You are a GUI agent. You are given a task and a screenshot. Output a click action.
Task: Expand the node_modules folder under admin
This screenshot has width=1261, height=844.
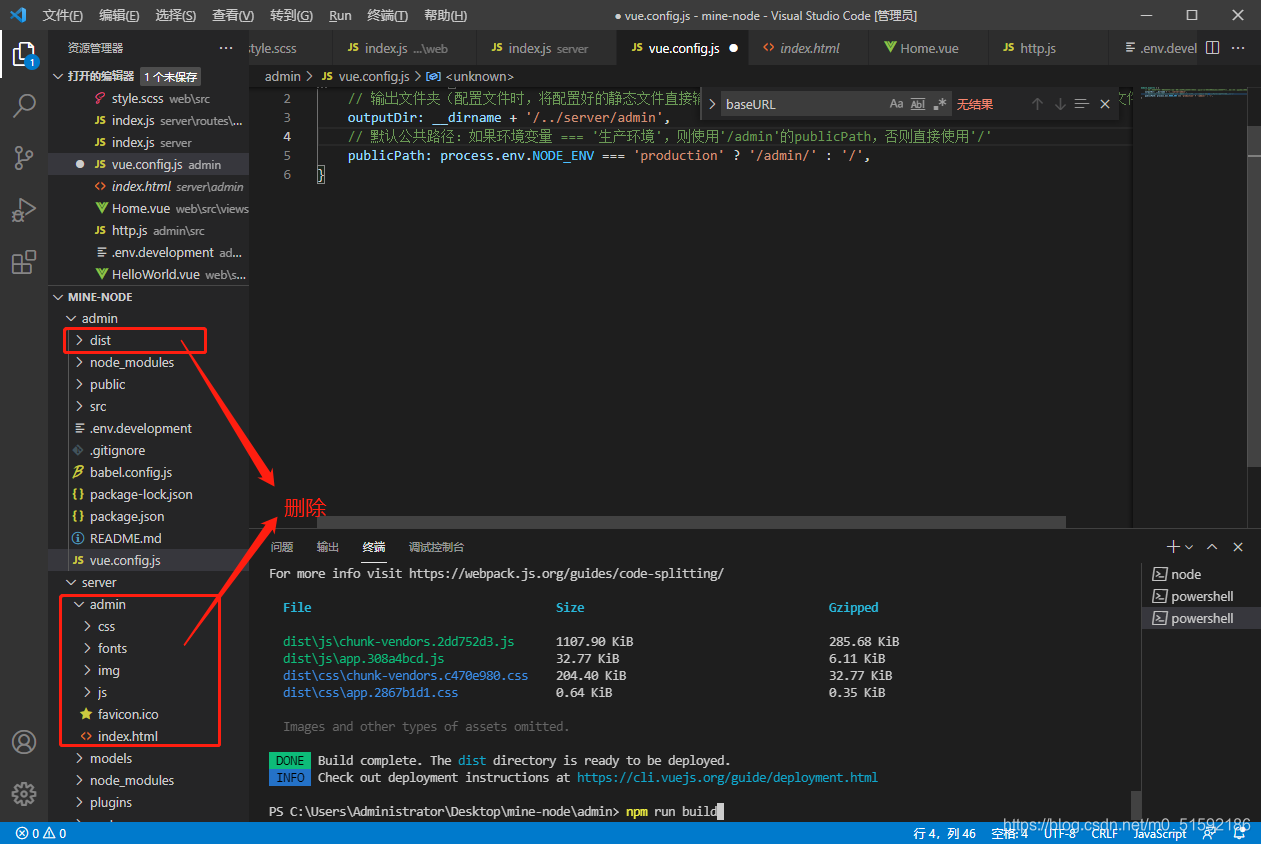point(131,362)
